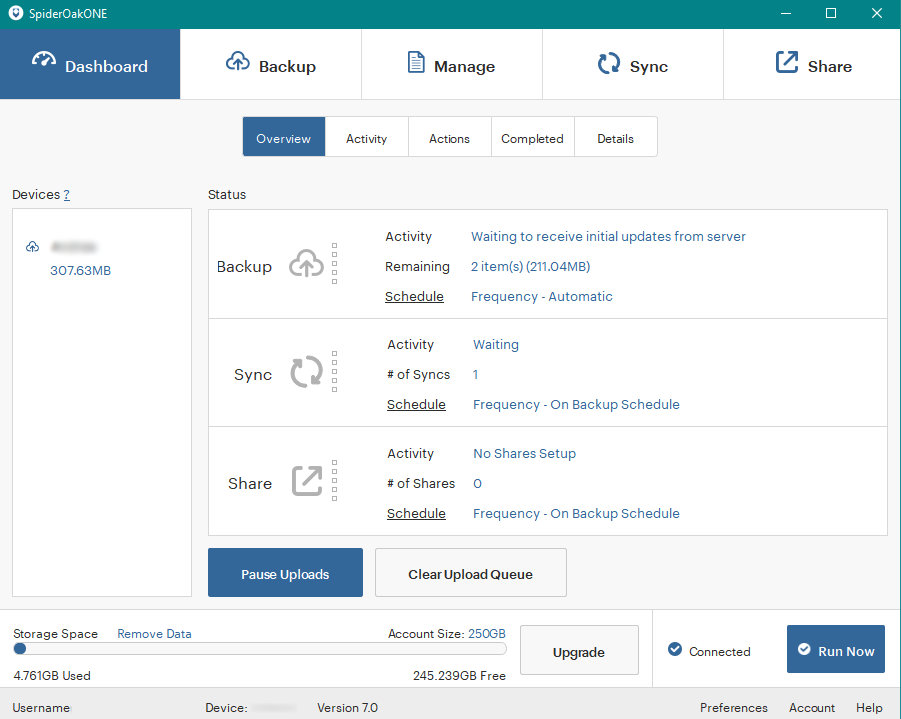Click the '245.239GB Free' label
The height and width of the screenshot is (719, 901).
460,676
